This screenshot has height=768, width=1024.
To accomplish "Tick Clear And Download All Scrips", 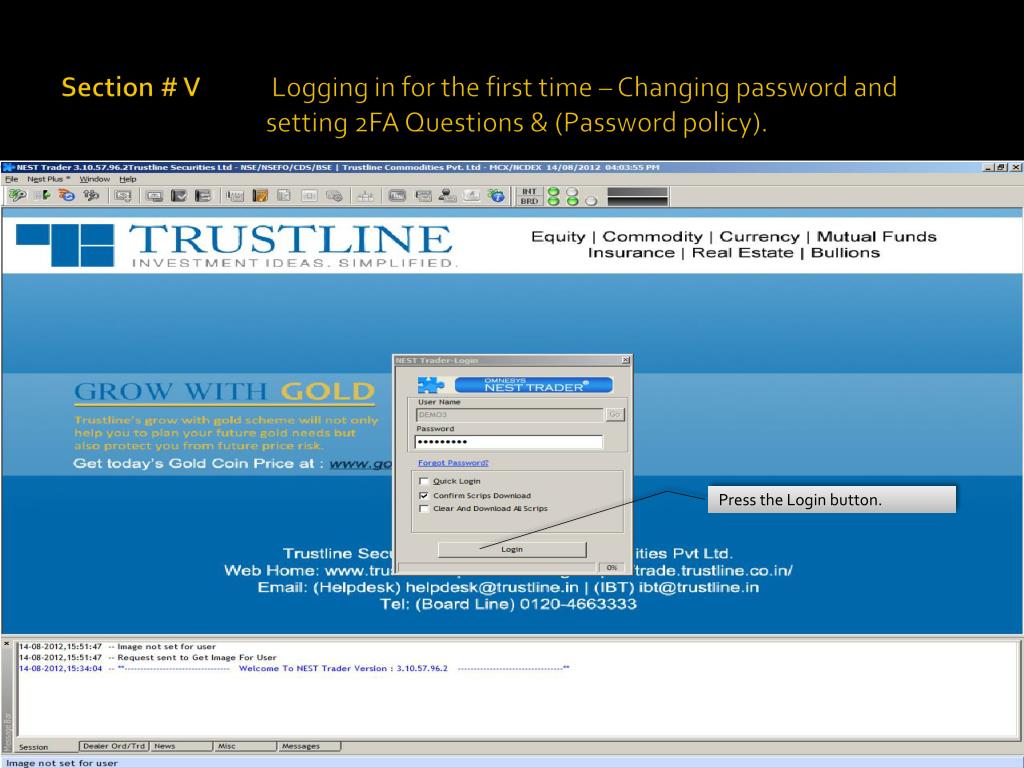I will [x=423, y=508].
